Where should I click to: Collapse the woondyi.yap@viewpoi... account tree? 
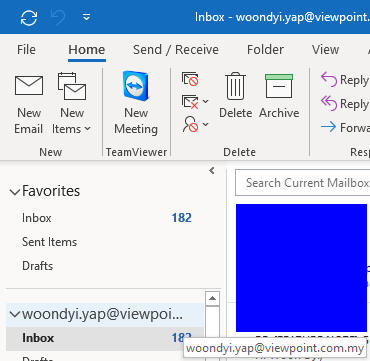tap(15, 314)
